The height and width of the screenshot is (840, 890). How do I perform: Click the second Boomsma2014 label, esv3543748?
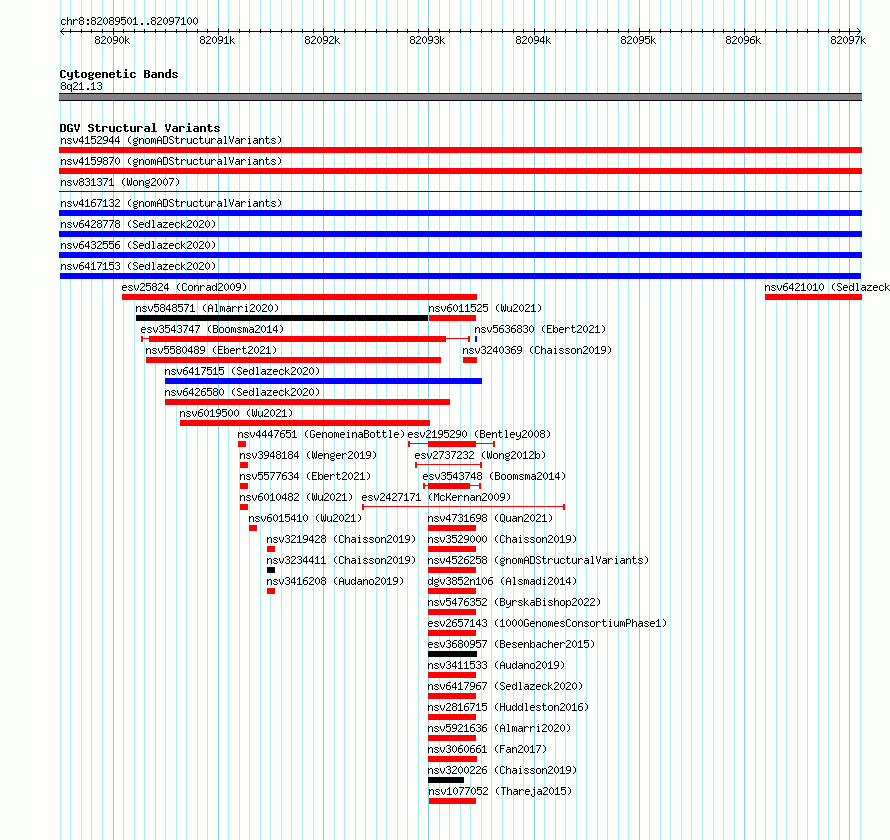tap(494, 476)
